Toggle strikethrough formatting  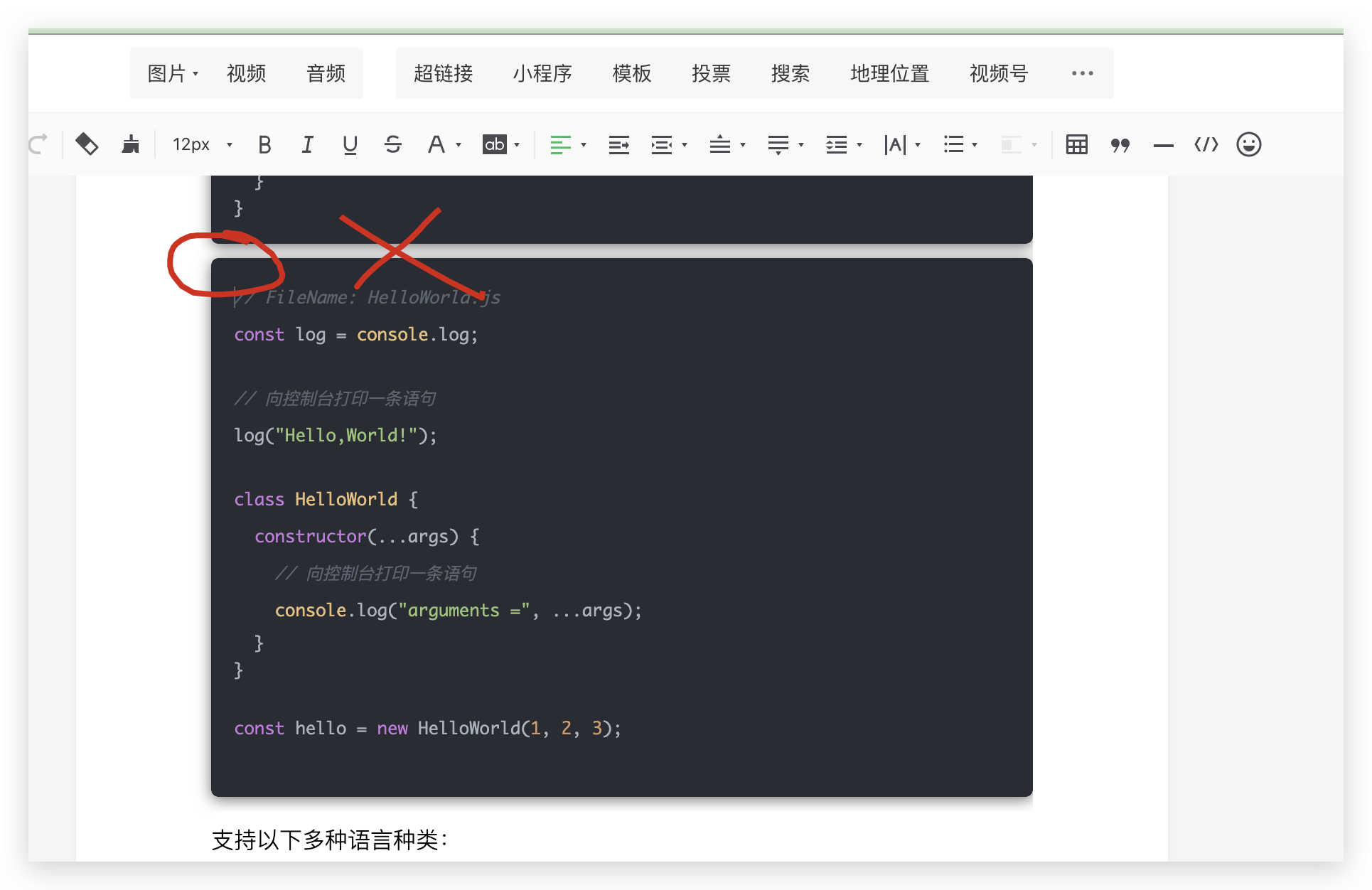[x=392, y=145]
